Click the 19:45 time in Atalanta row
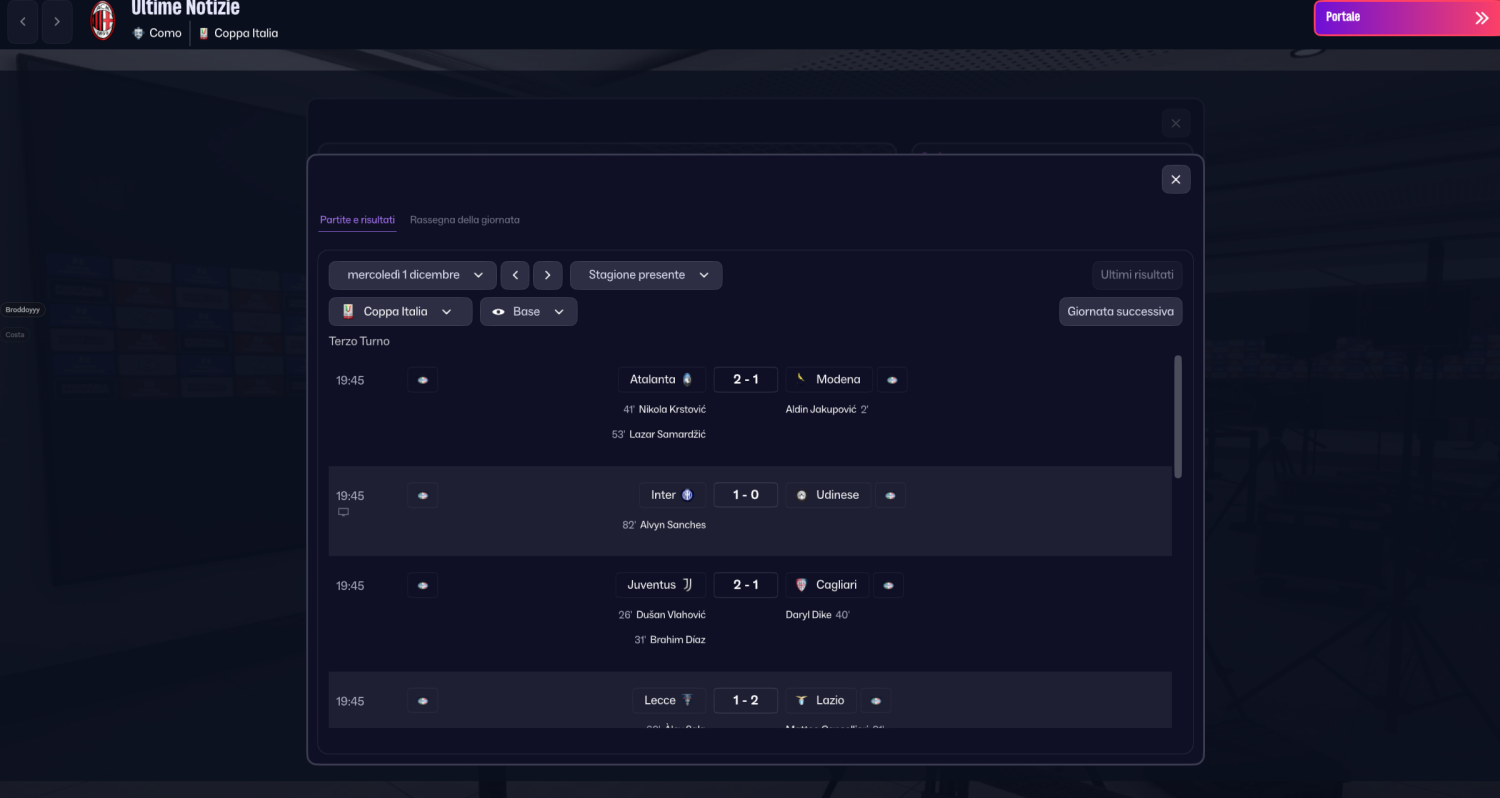The width and height of the screenshot is (1500, 798). pos(350,380)
